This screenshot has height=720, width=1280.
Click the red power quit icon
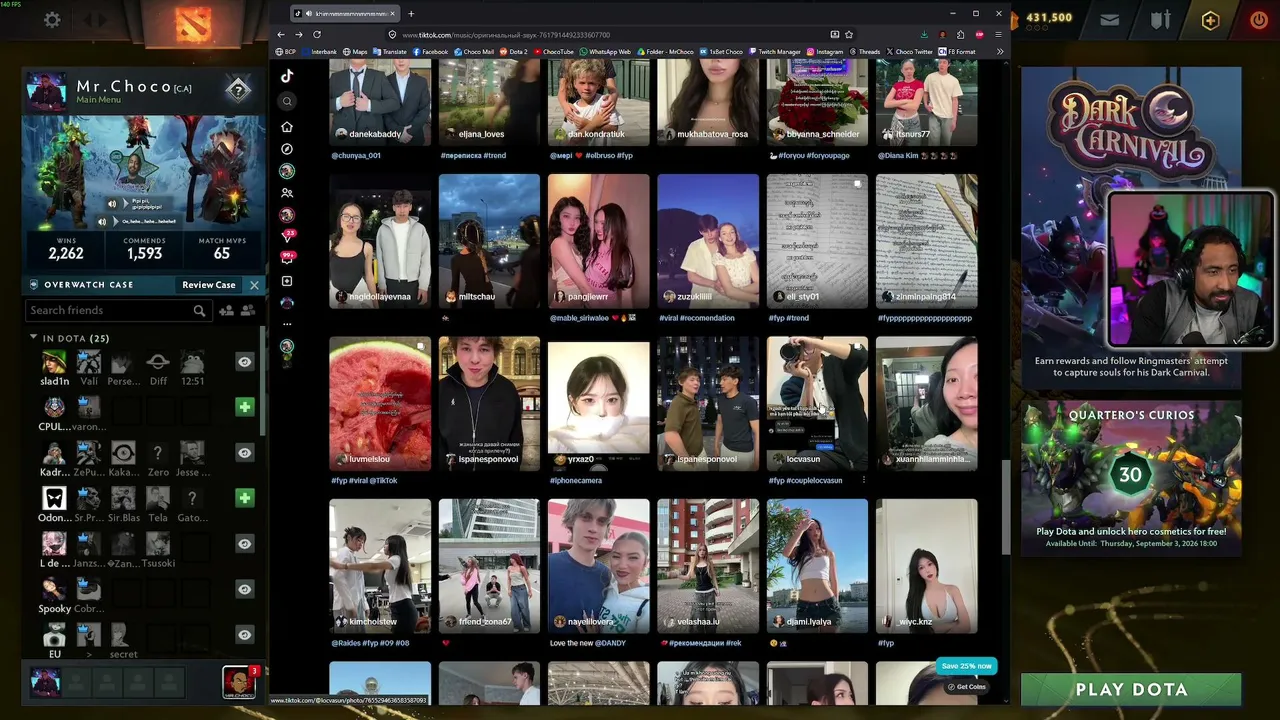pos(1259,19)
